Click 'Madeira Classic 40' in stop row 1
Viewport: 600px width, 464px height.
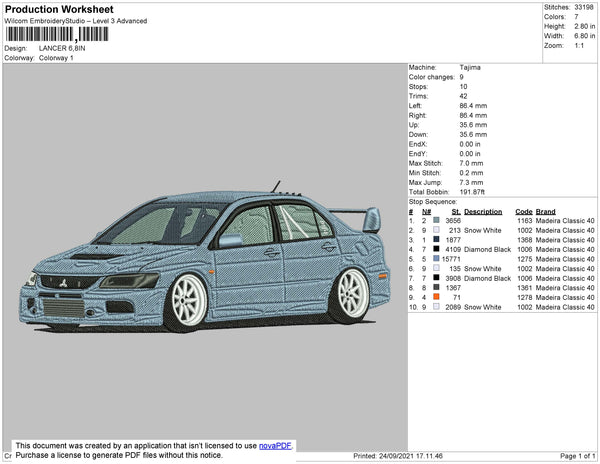tap(565, 221)
